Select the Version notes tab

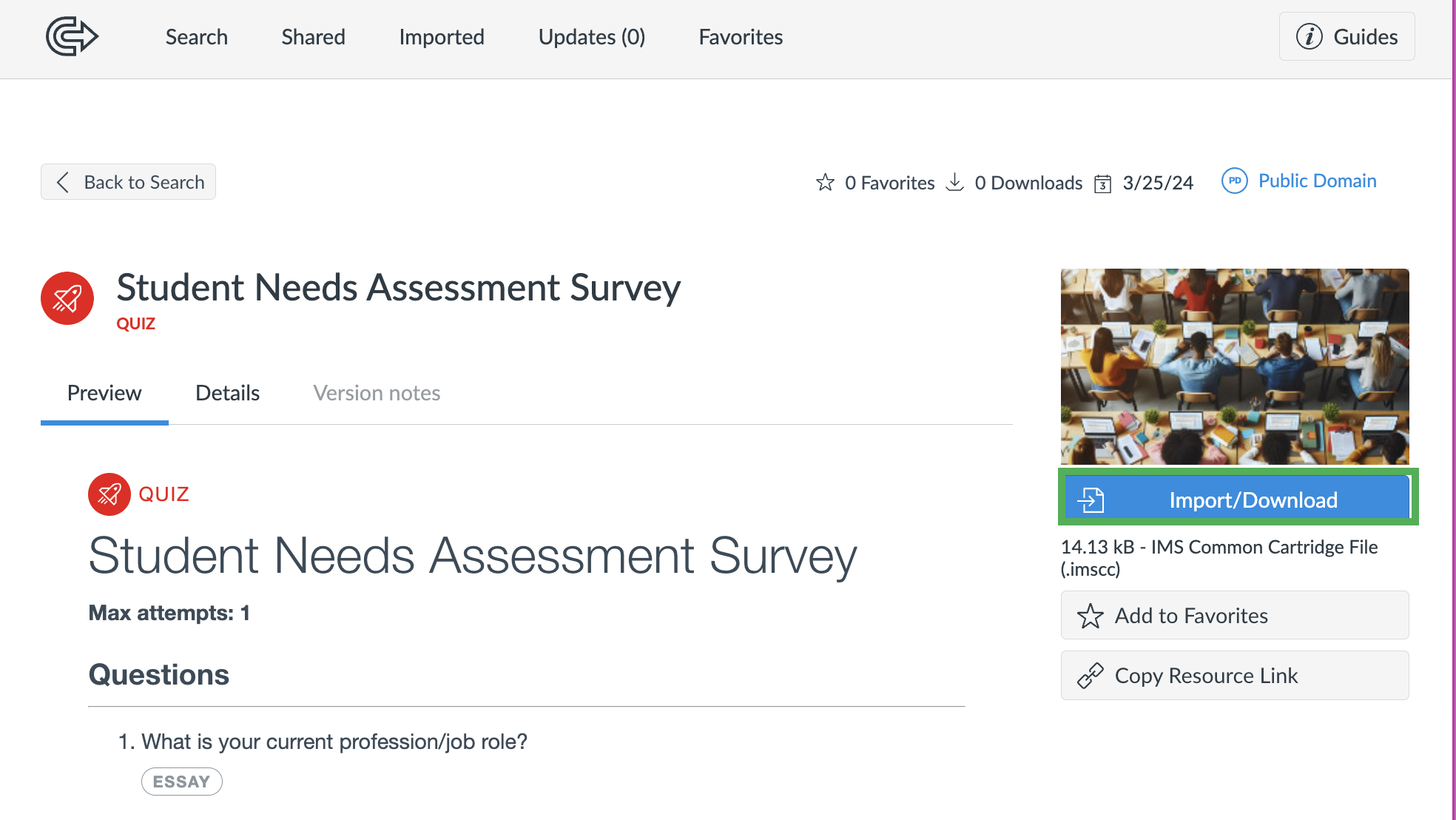point(377,393)
